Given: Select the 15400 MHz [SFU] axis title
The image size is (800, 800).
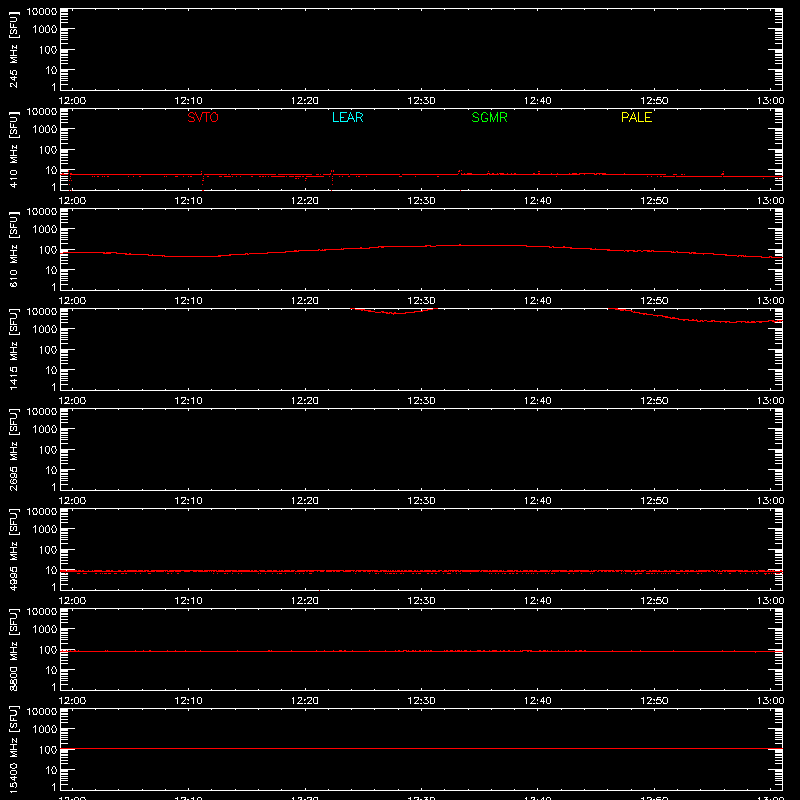Looking at the screenshot, I should coord(13,749).
